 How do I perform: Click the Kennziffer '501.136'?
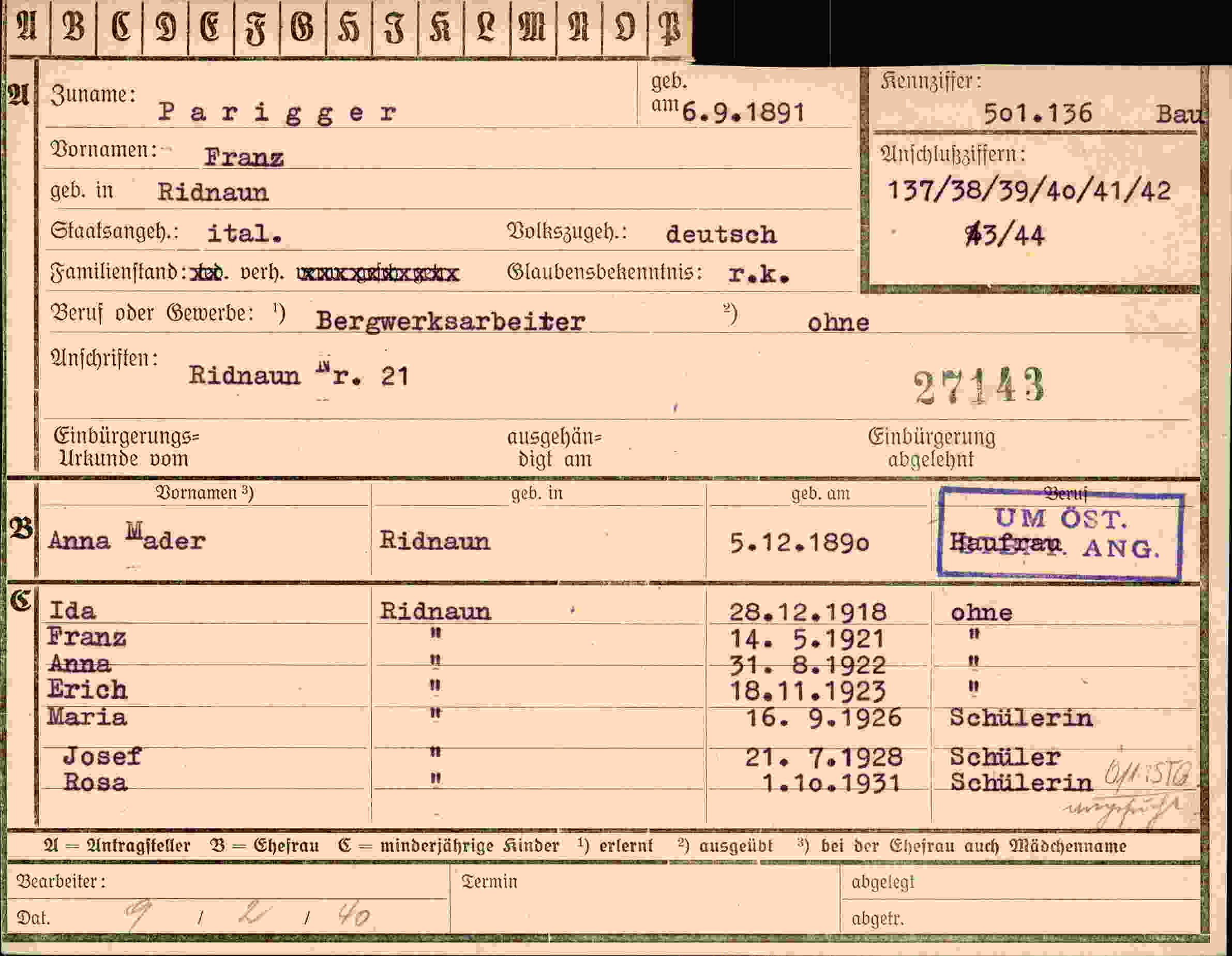point(1038,114)
